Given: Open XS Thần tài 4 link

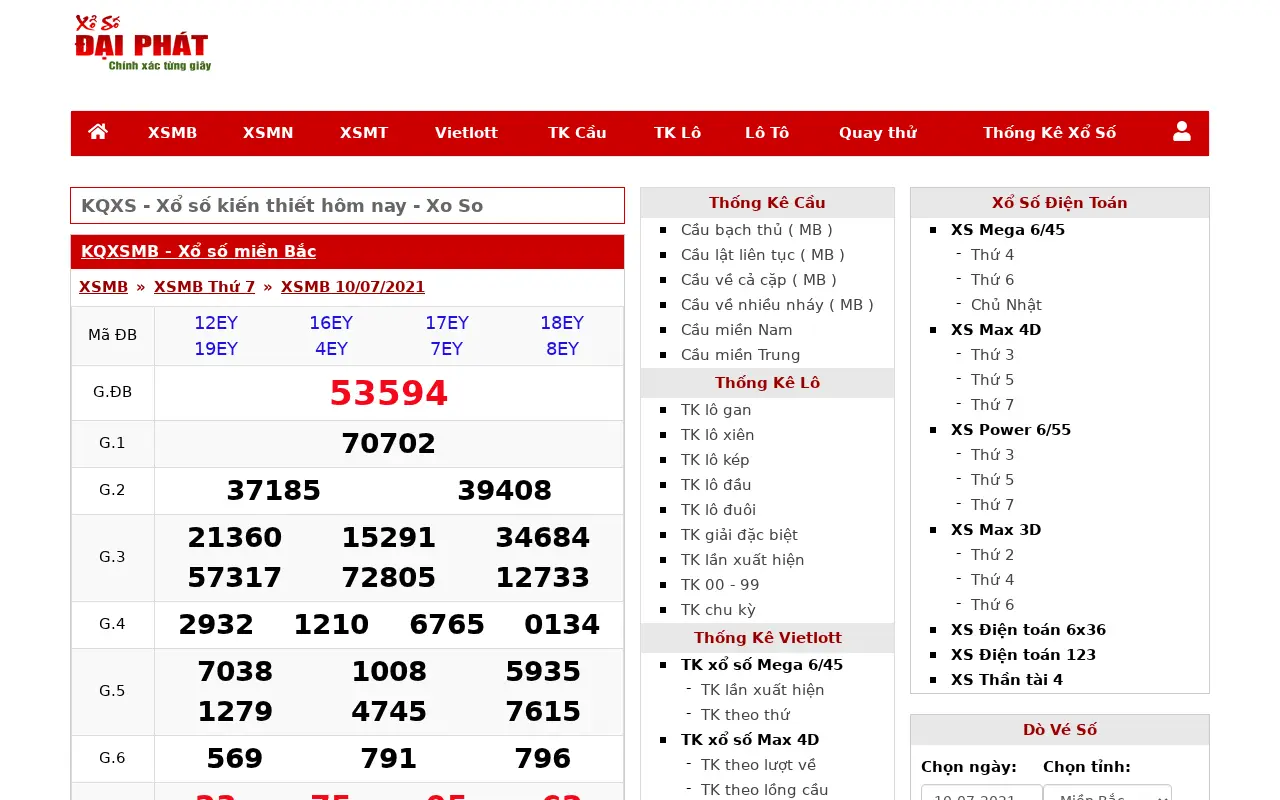Looking at the screenshot, I should [1007, 680].
